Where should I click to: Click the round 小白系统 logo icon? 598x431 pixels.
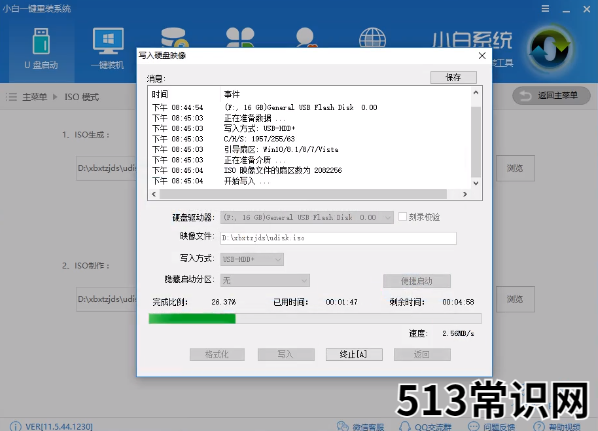tap(550, 48)
